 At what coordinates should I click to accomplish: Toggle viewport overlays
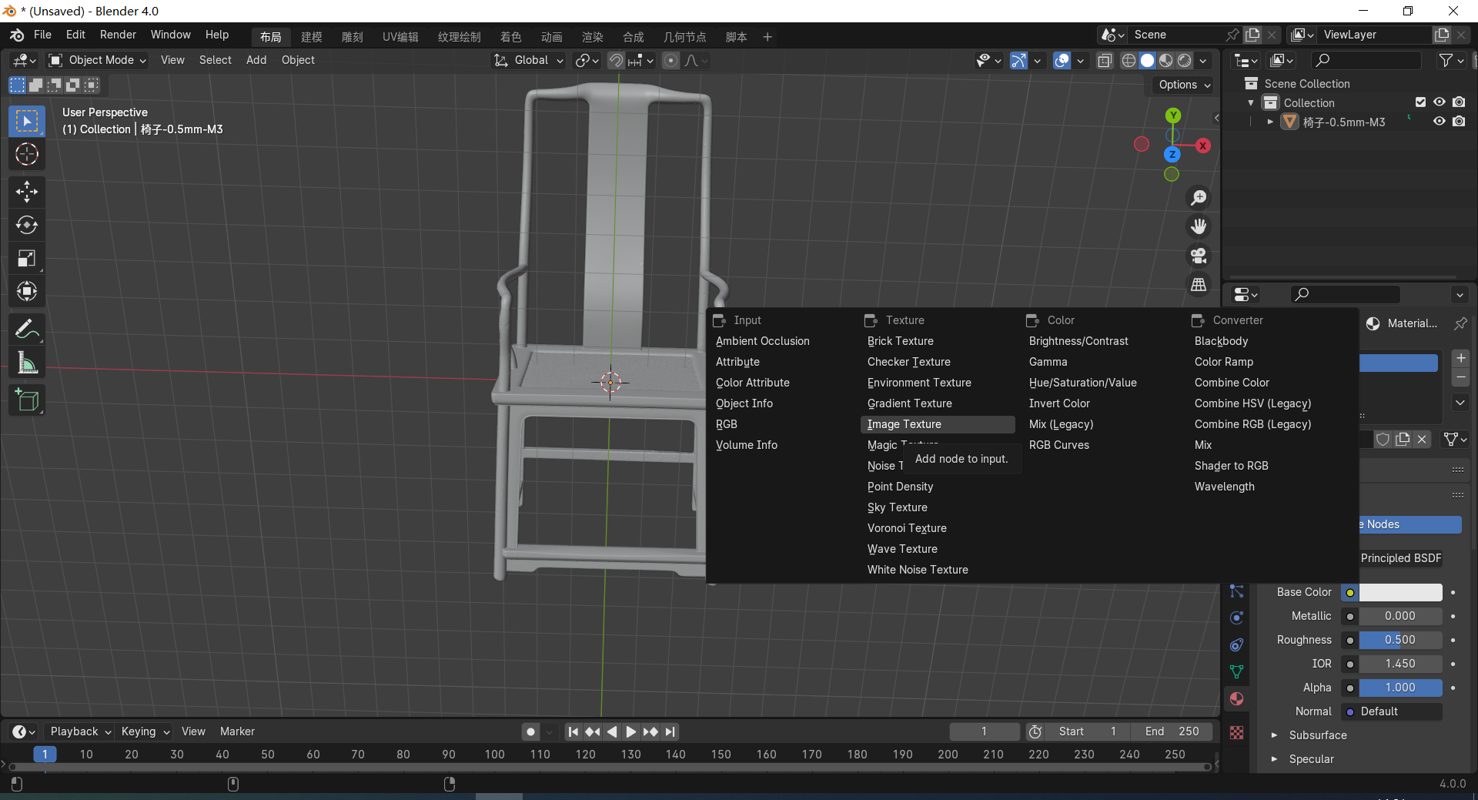click(x=1062, y=60)
